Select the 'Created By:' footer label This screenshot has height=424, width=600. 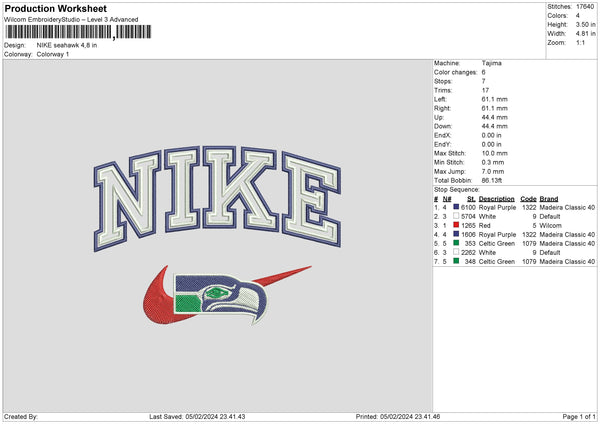click(x=21, y=417)
